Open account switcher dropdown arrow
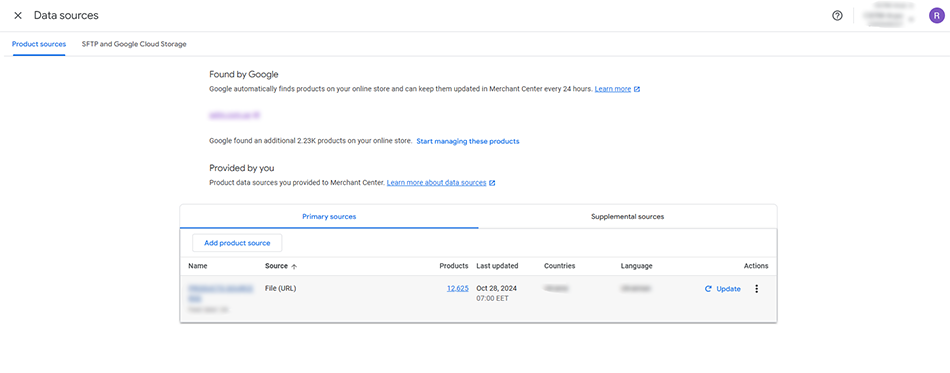The image size is (950, 373). pos(911,19)
